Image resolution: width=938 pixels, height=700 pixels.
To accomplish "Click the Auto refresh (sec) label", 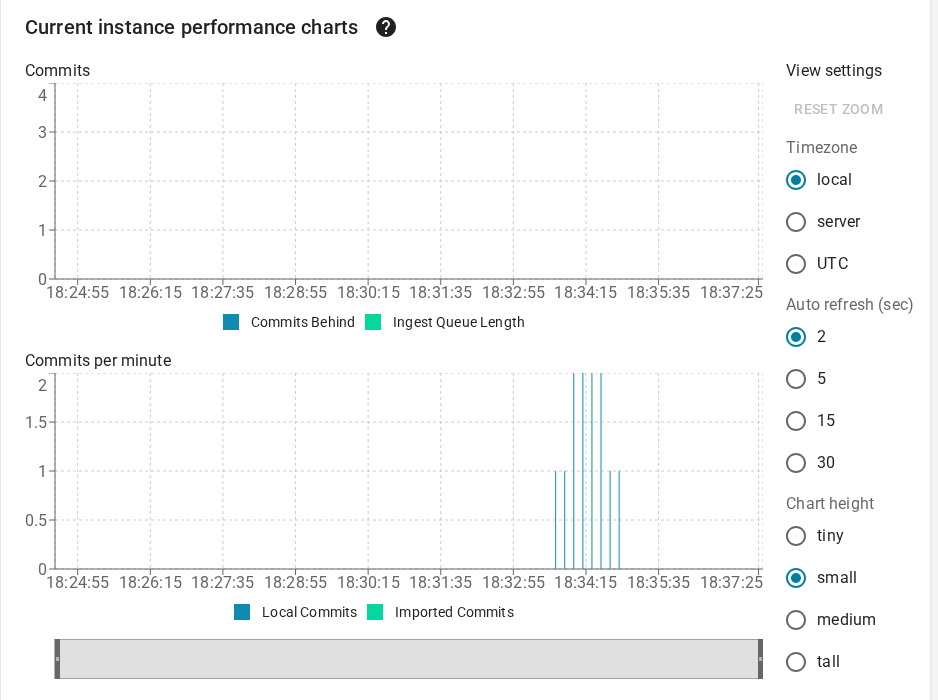I will pyautogui.click(x=849, y=305).
